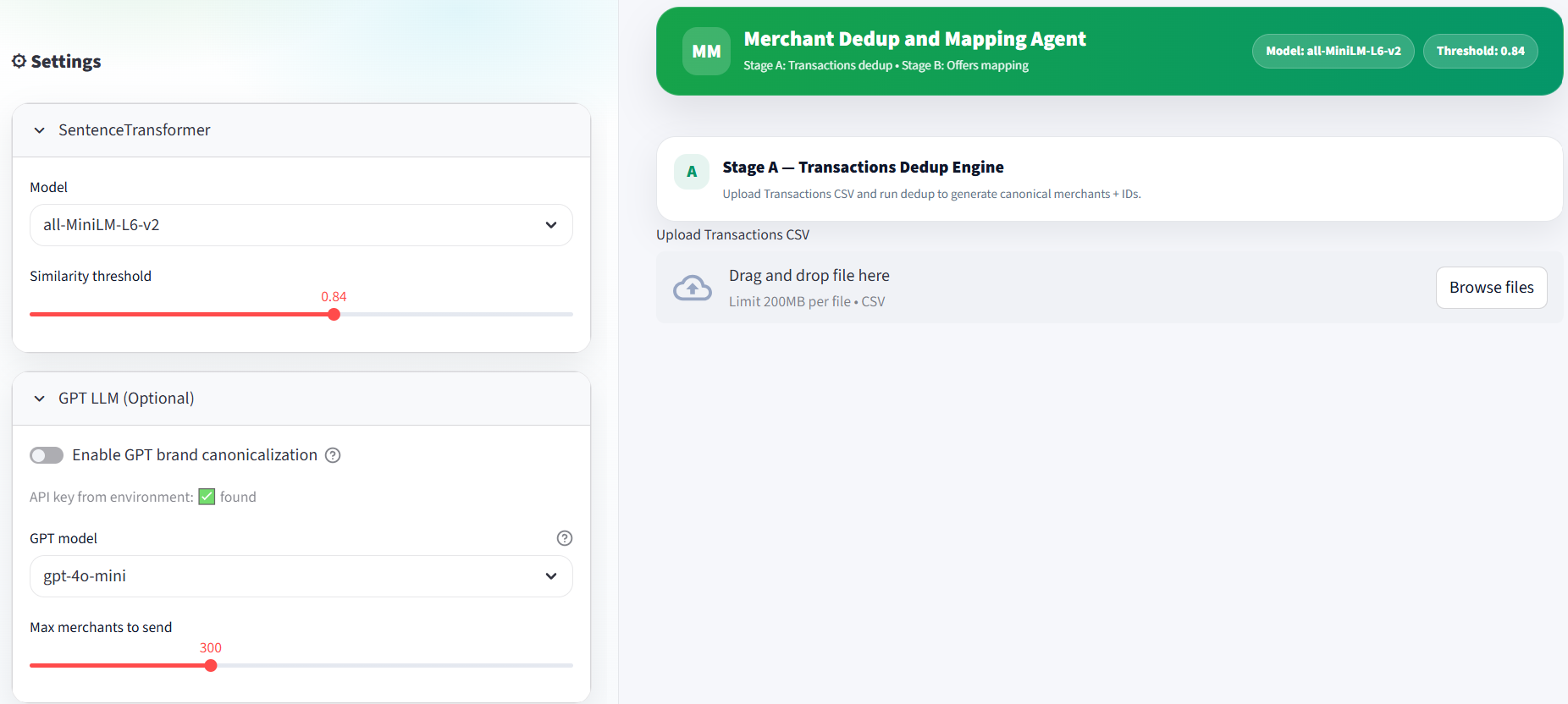Click the gear icon beside Settings
Viewport: 1568px width, 704px height.
19,61
